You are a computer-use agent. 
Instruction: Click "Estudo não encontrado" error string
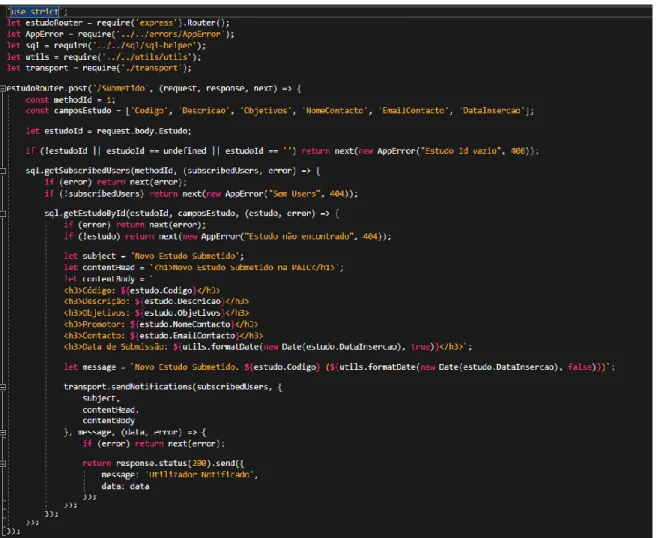[x=300, y=237]
